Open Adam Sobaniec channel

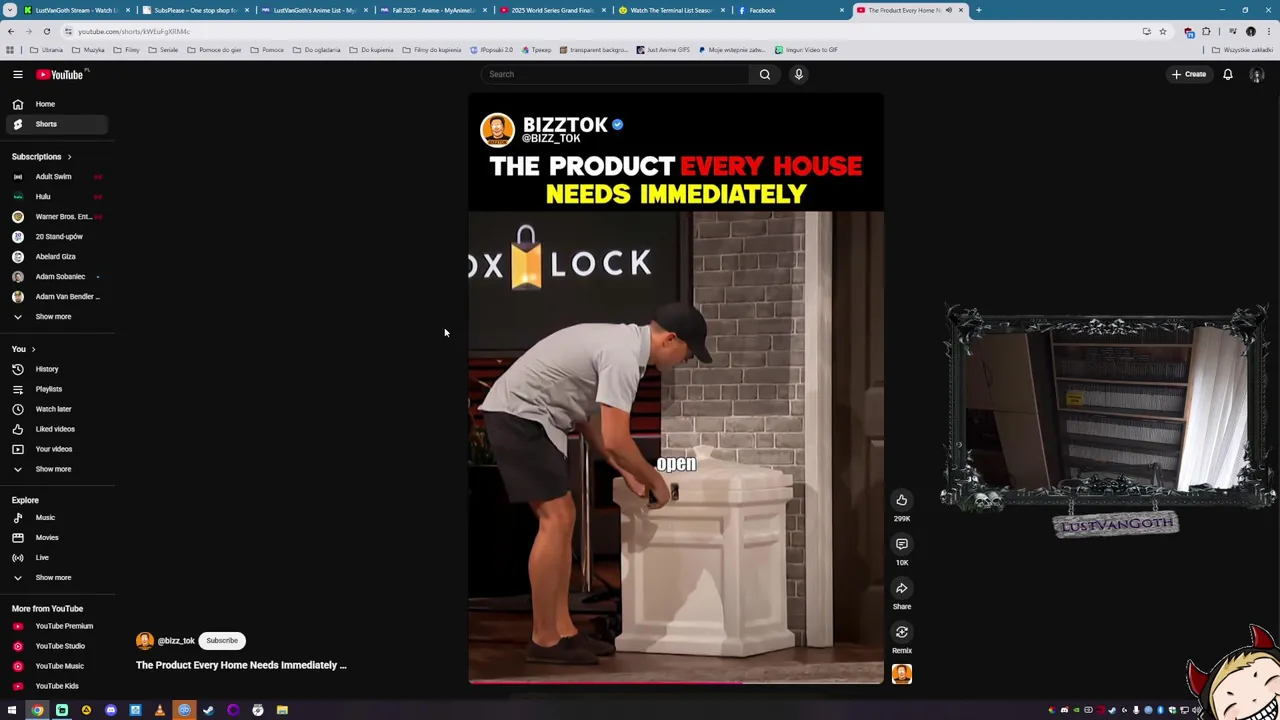tap(56, 277)
